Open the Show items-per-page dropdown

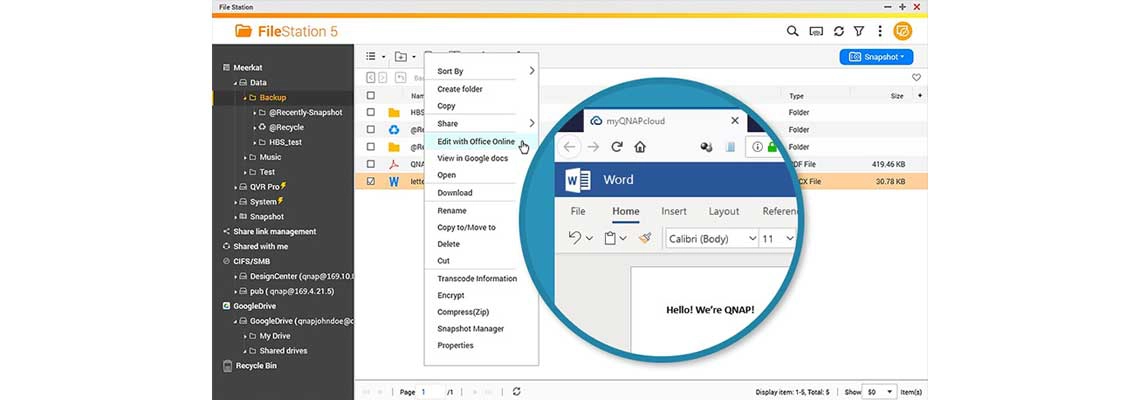[881, 391]
